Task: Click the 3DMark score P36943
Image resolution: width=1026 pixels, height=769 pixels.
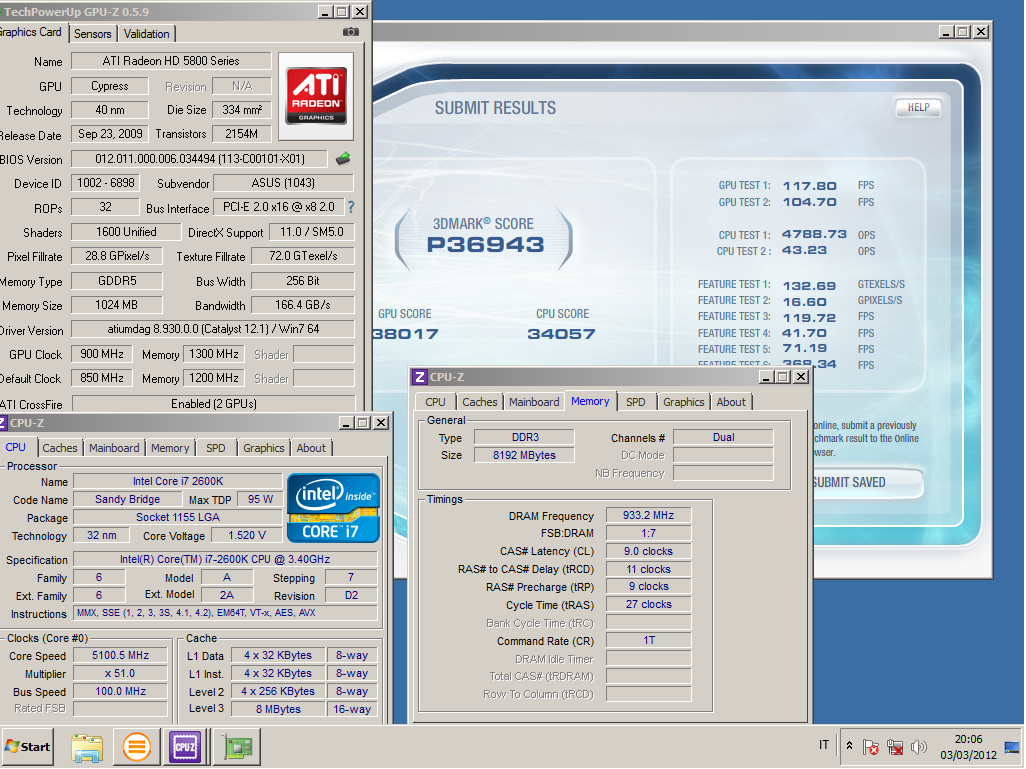Action: [x=486, y=245]
